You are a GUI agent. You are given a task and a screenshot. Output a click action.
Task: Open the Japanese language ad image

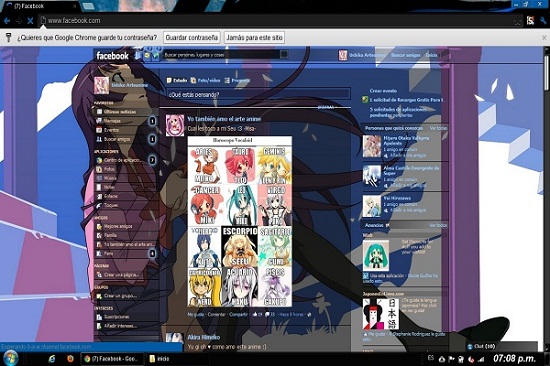[x=381, y=314]
